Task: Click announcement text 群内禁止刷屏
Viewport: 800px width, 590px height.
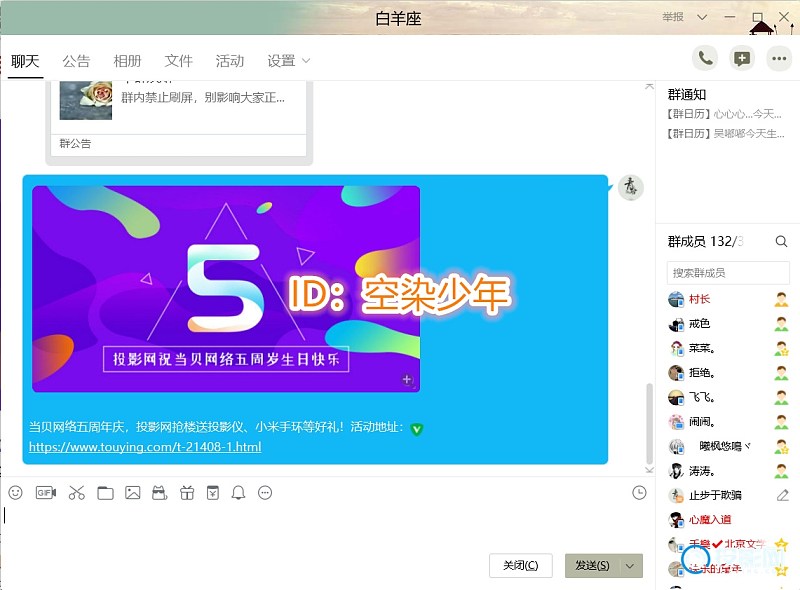Action: click(x=203, y=97)
